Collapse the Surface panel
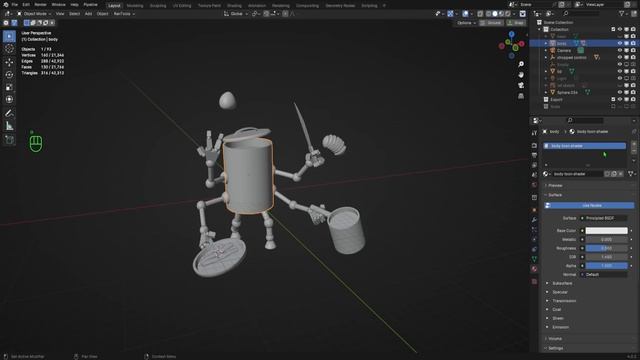The height and width of the screenshot is (360, 640). (555, 195)
